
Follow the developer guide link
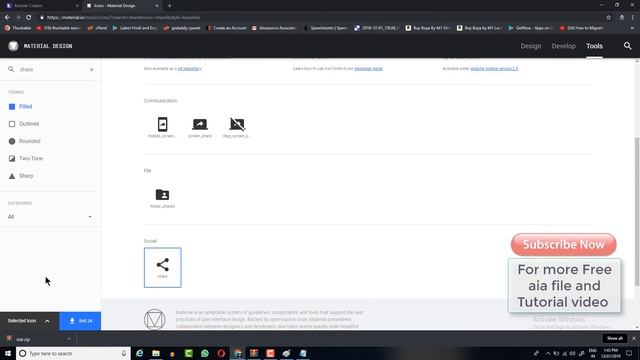coord(368,69)
